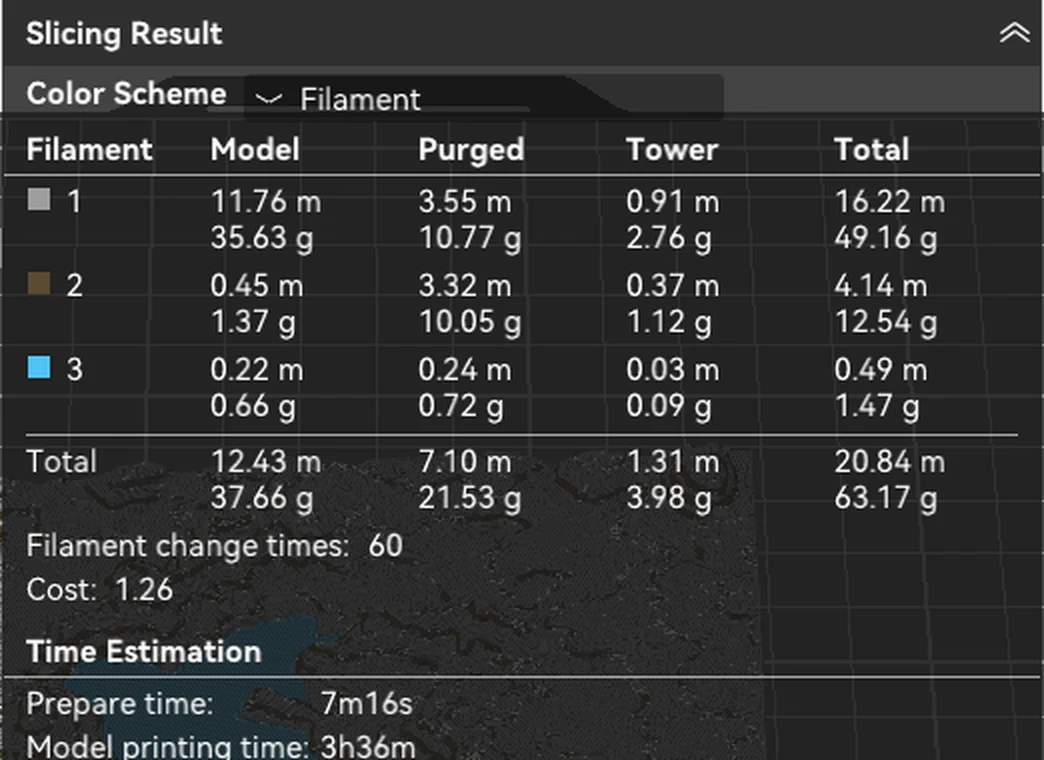Click purged length 3.32 m
Image resolution: width=1044 pixels, height=760 pixels.
pyautogui.click(x=465, y=286)
